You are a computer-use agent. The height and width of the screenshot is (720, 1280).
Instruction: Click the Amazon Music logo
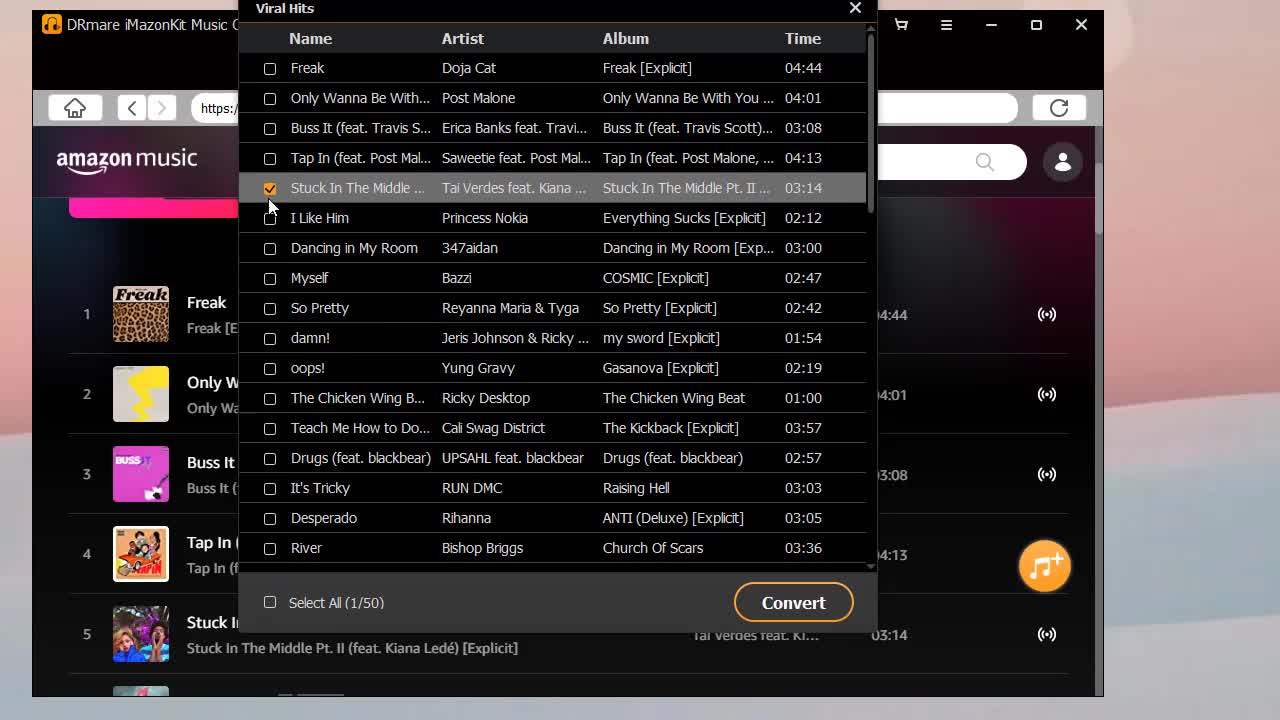[x=127, y=161]
